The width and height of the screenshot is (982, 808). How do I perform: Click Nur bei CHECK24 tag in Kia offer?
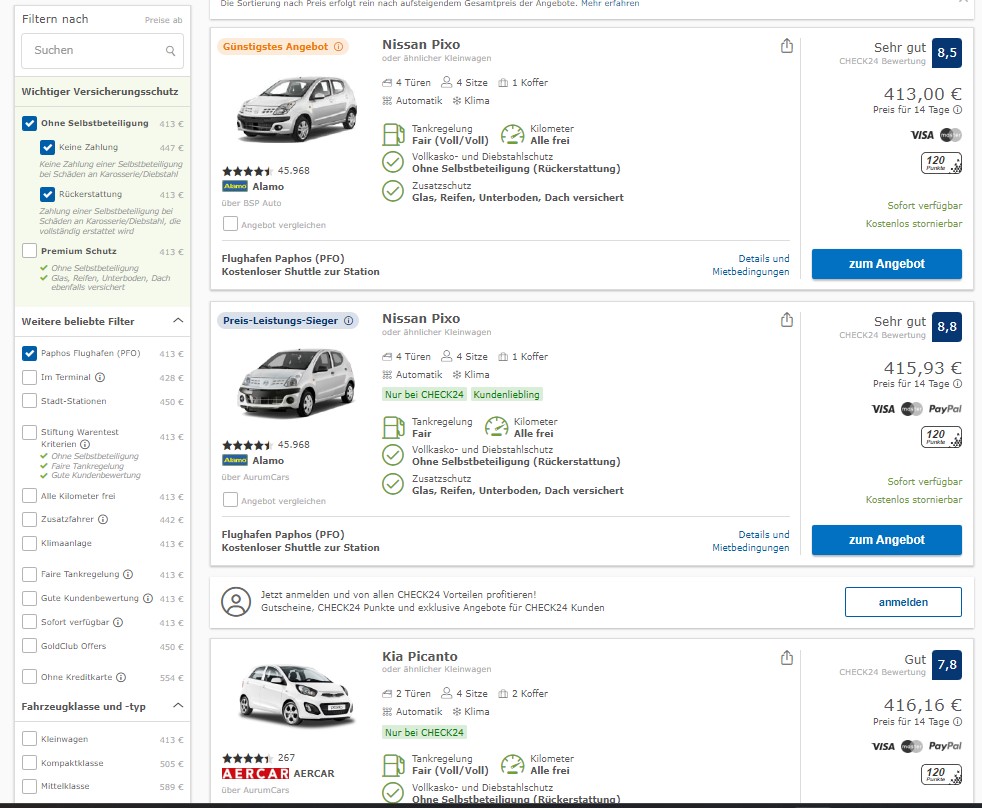pyautogui.click(x=425, y=732)
